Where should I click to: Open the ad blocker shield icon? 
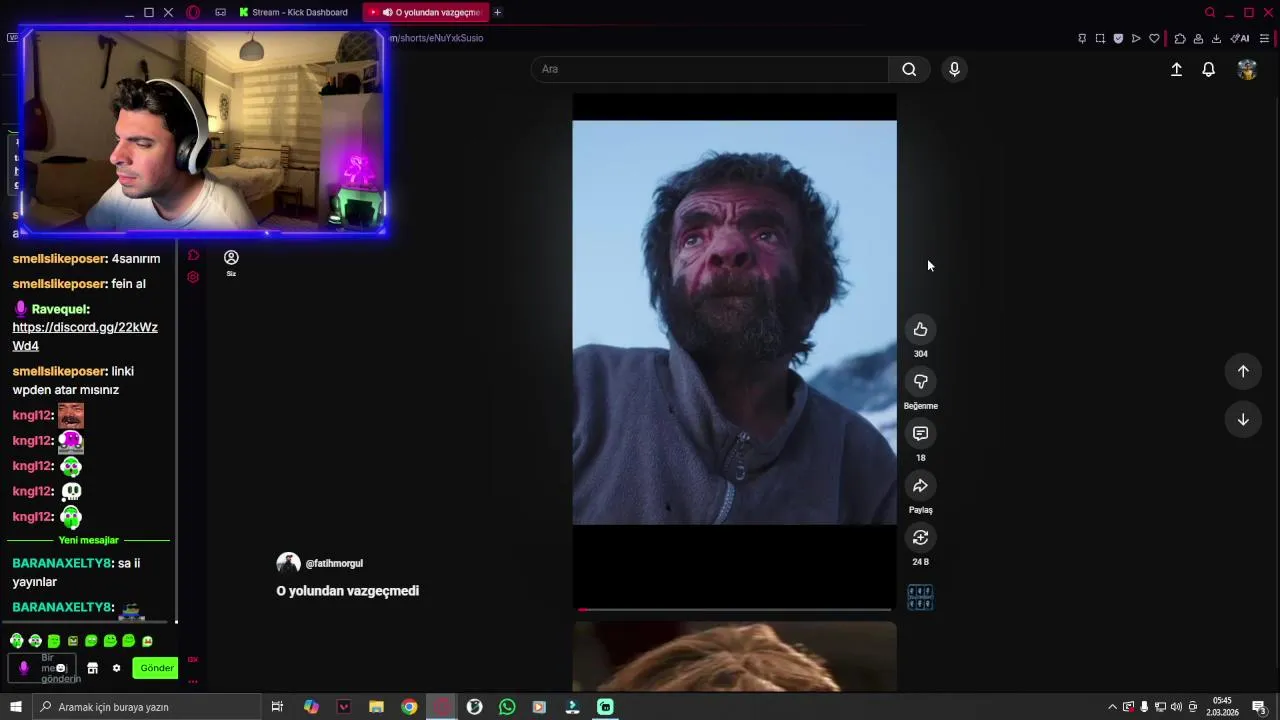tap(1118, 38)
